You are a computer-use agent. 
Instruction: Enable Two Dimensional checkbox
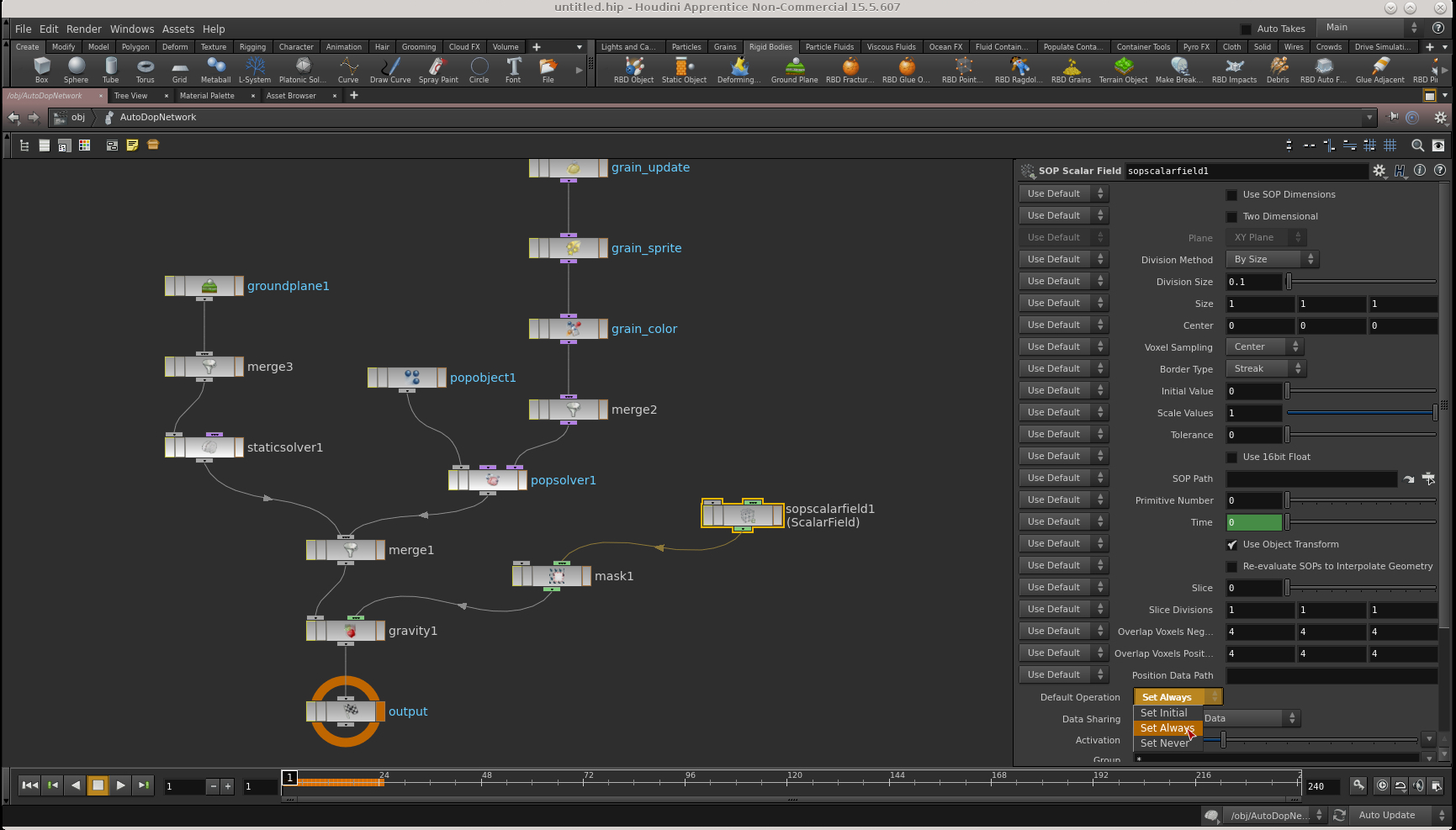1232,216
